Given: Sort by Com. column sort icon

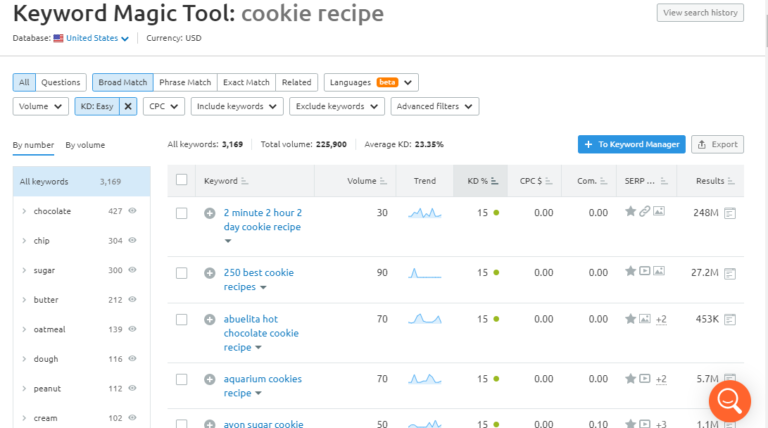Looking at the screenshot, I should pyautogui.click(x=603, y=181).
